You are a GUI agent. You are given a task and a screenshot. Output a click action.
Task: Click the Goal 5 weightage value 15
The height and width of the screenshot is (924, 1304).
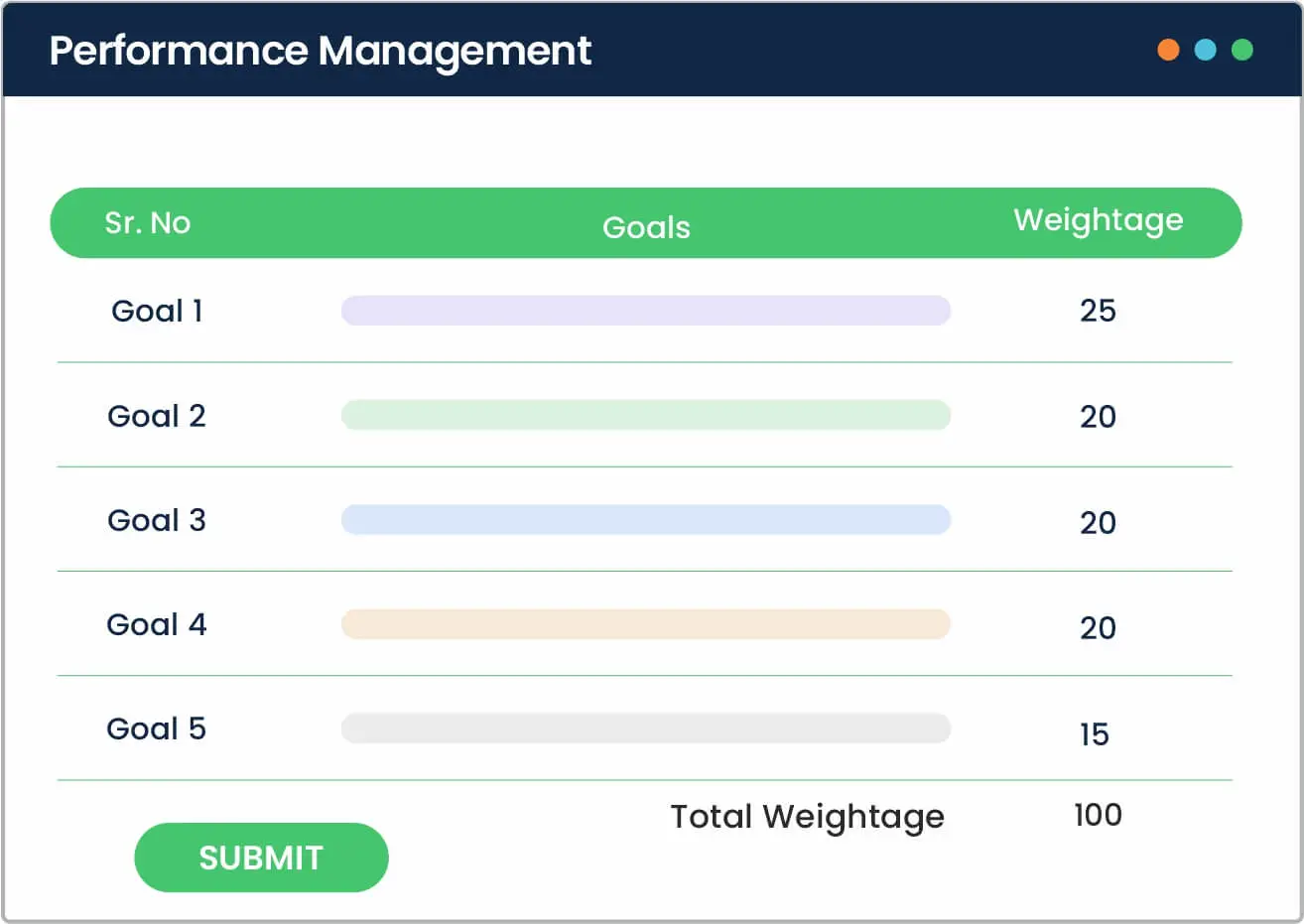tap(1094, 734)
